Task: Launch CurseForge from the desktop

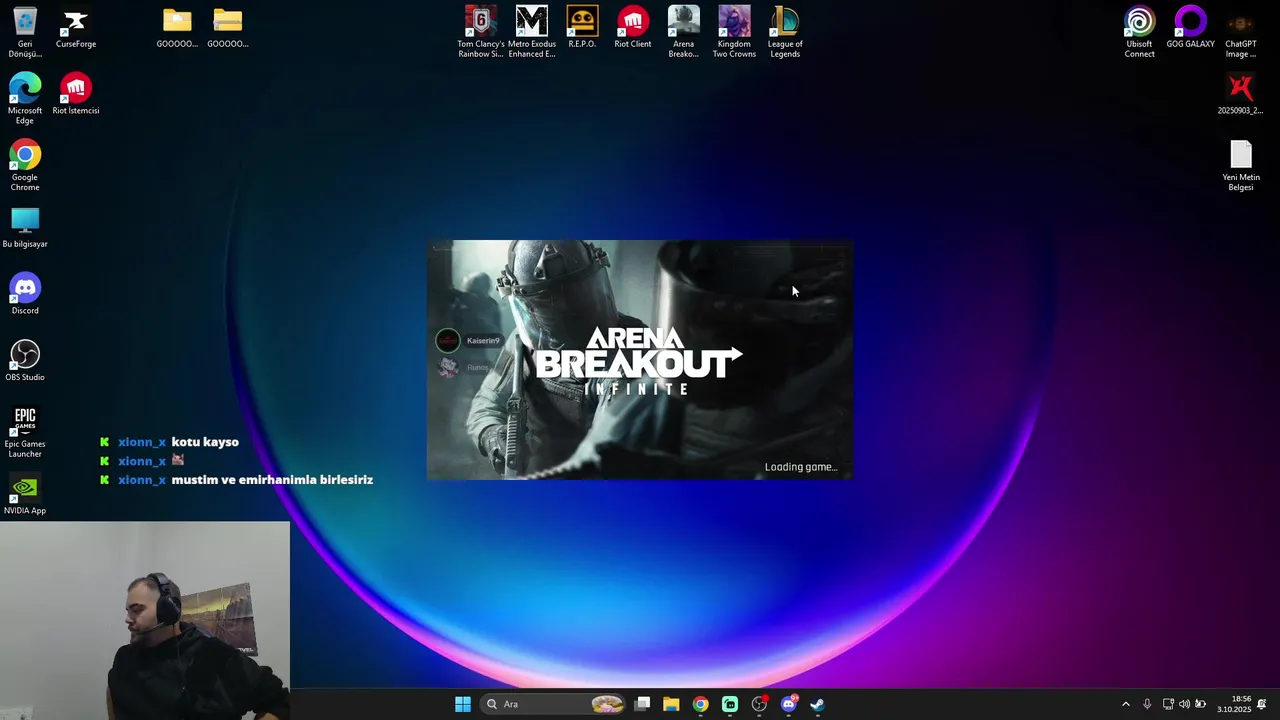Action: click(76, 28)
